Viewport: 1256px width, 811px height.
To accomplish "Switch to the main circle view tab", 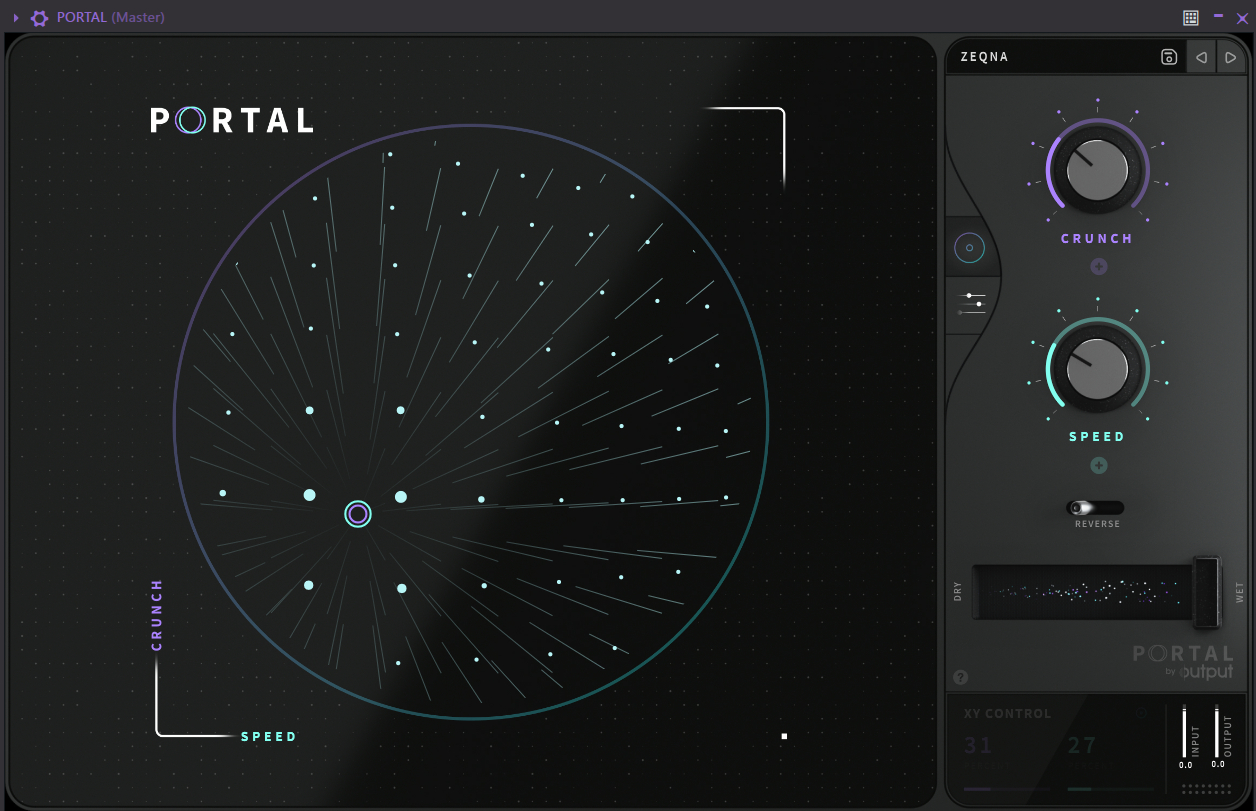I will [x=969, y=247].
